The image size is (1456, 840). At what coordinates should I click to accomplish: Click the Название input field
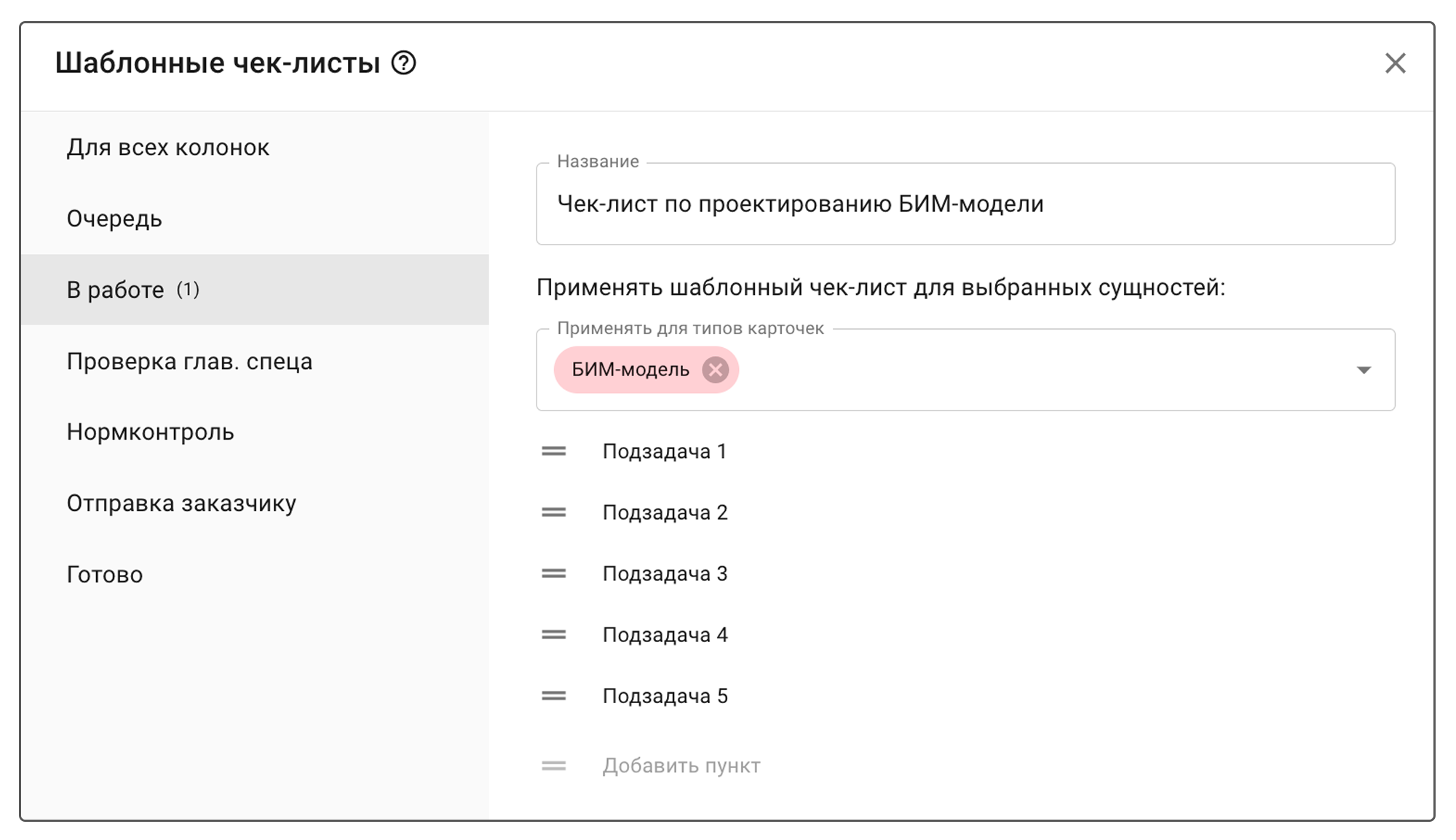[965, 204]
